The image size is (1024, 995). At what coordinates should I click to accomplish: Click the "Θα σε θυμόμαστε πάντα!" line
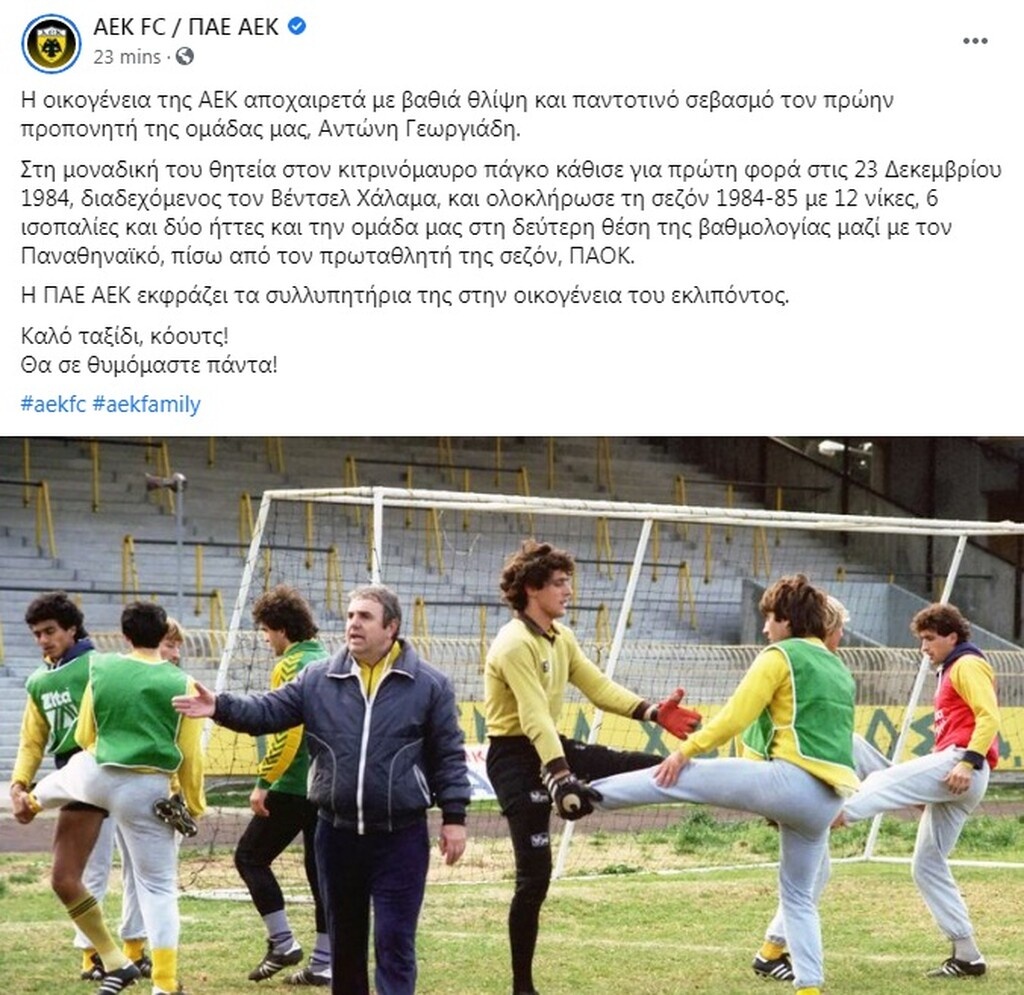pos(149,364)
